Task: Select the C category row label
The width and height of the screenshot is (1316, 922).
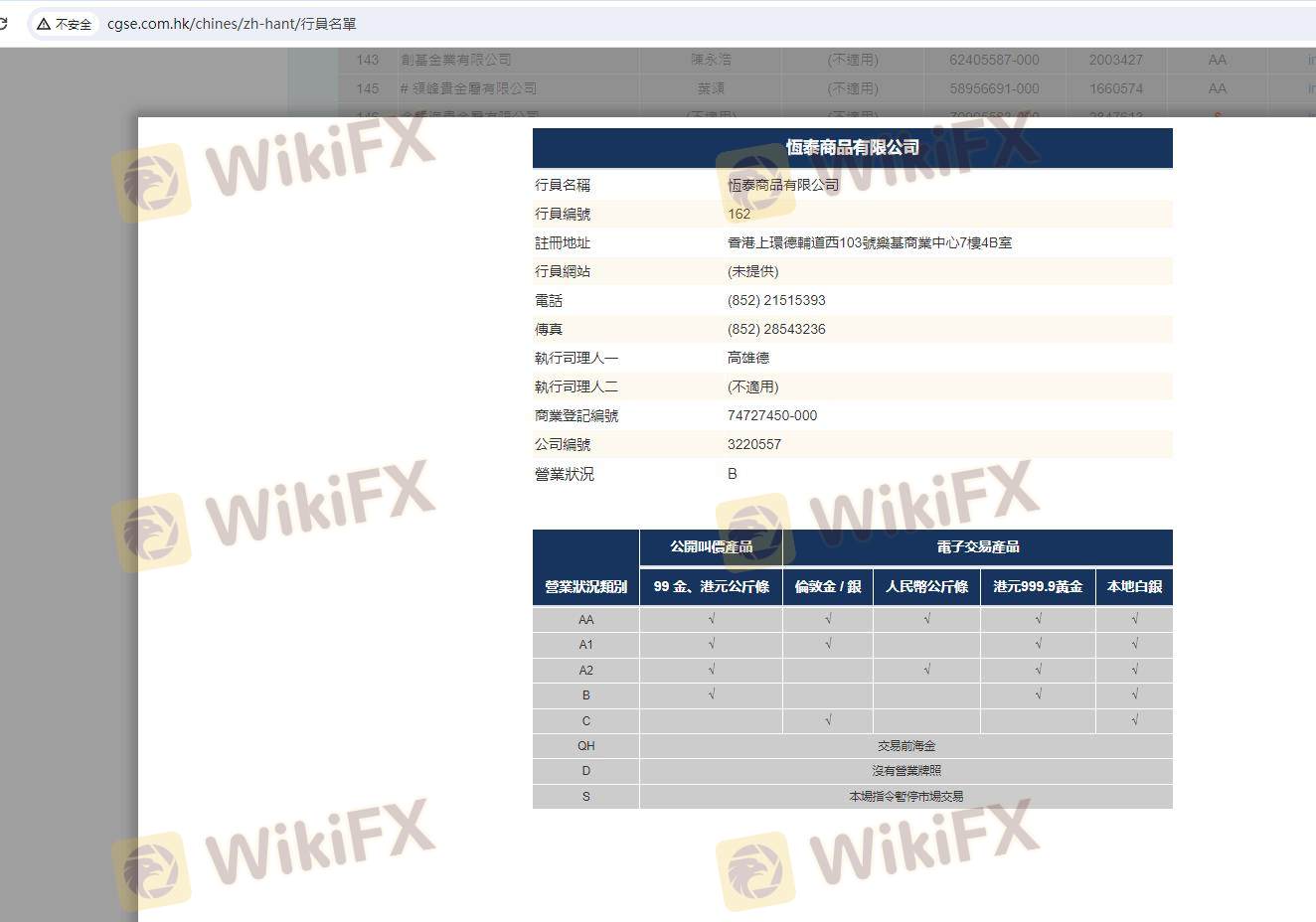Action: tap(586, 721)
